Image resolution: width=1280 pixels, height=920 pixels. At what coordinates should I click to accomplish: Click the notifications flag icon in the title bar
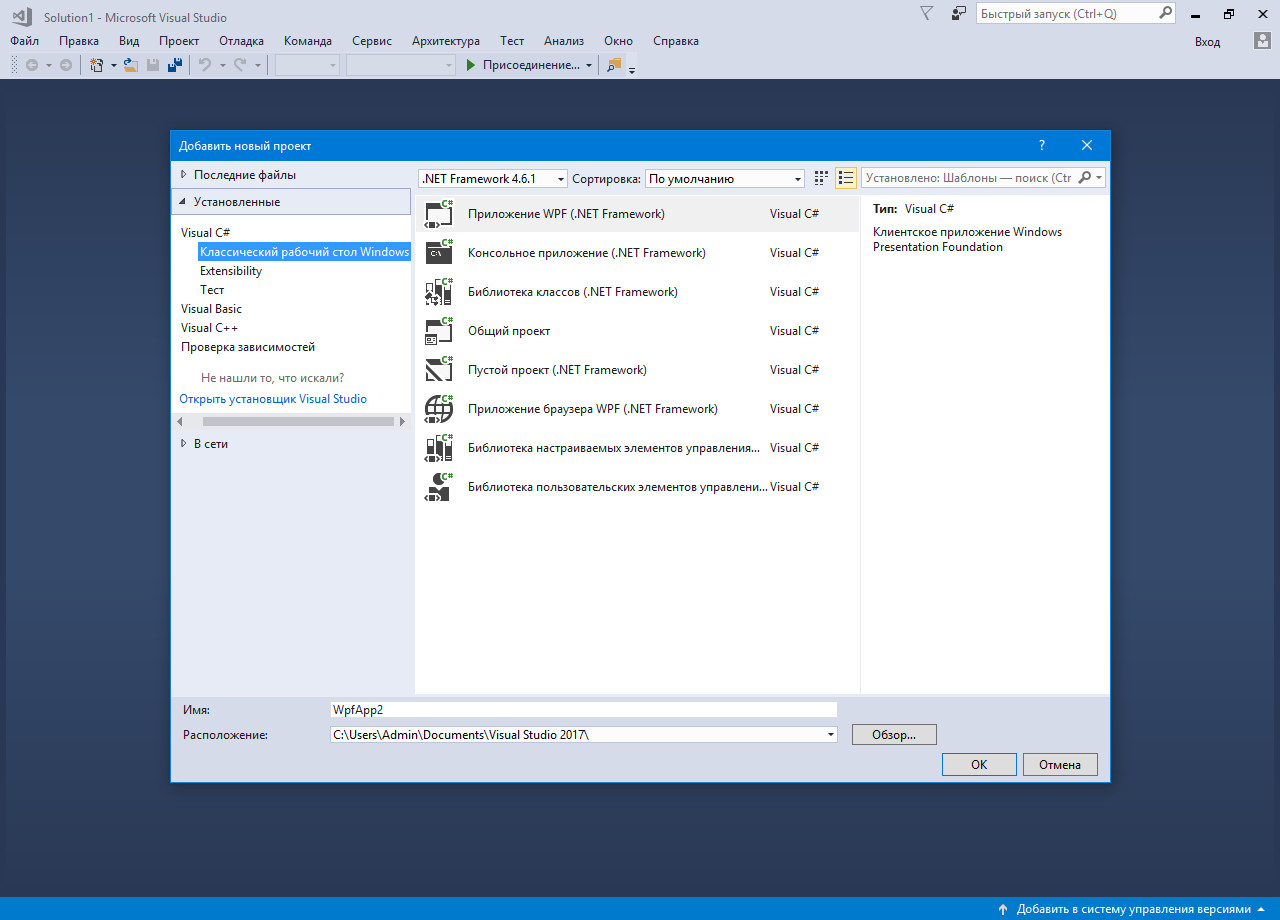926,13
